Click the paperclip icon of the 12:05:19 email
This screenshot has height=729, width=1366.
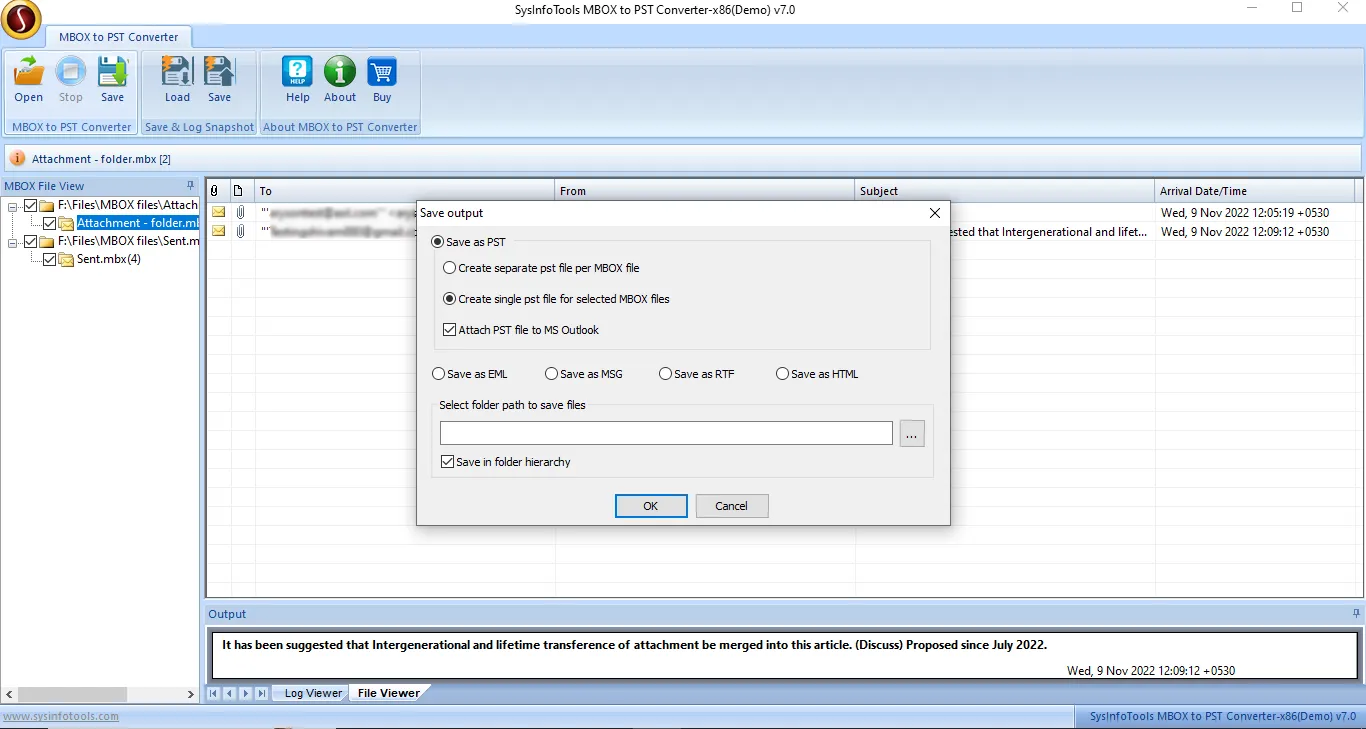(241, 212)
